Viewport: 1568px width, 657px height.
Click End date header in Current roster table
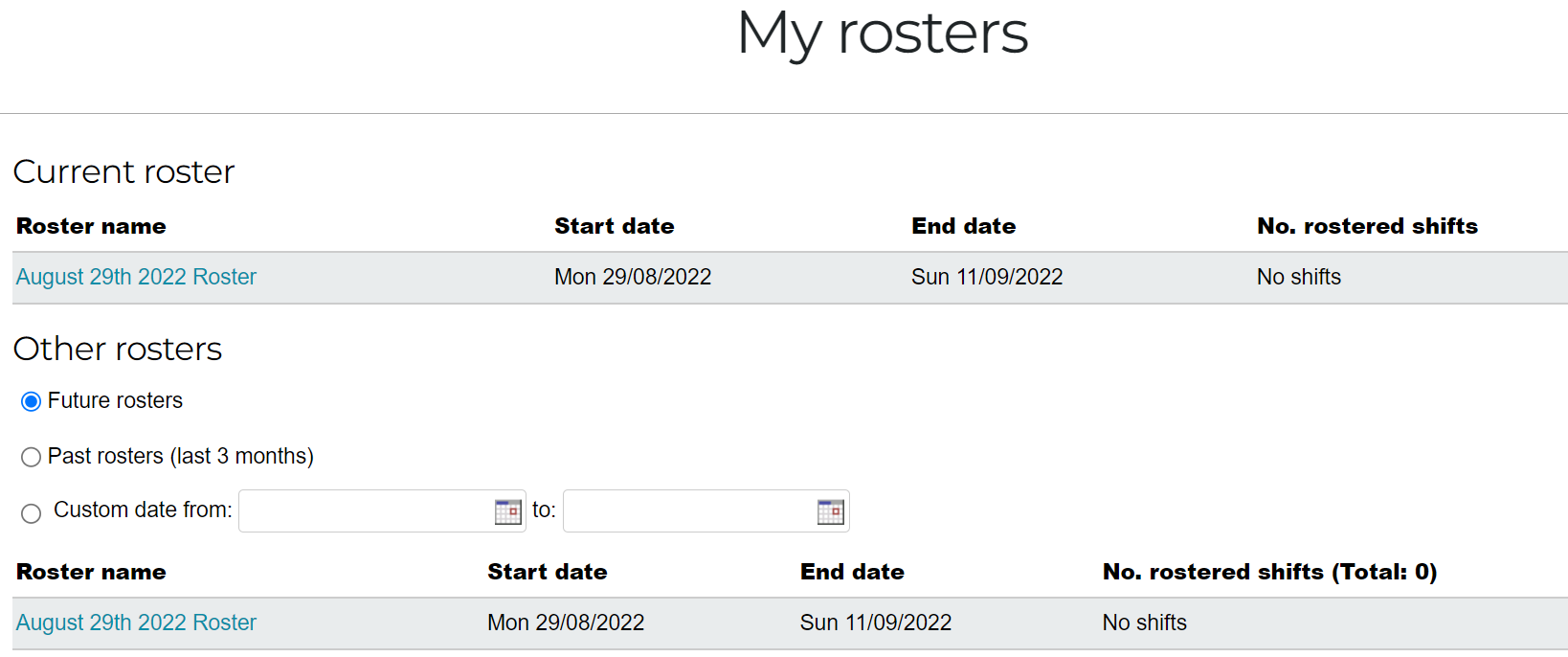(964, 226)
